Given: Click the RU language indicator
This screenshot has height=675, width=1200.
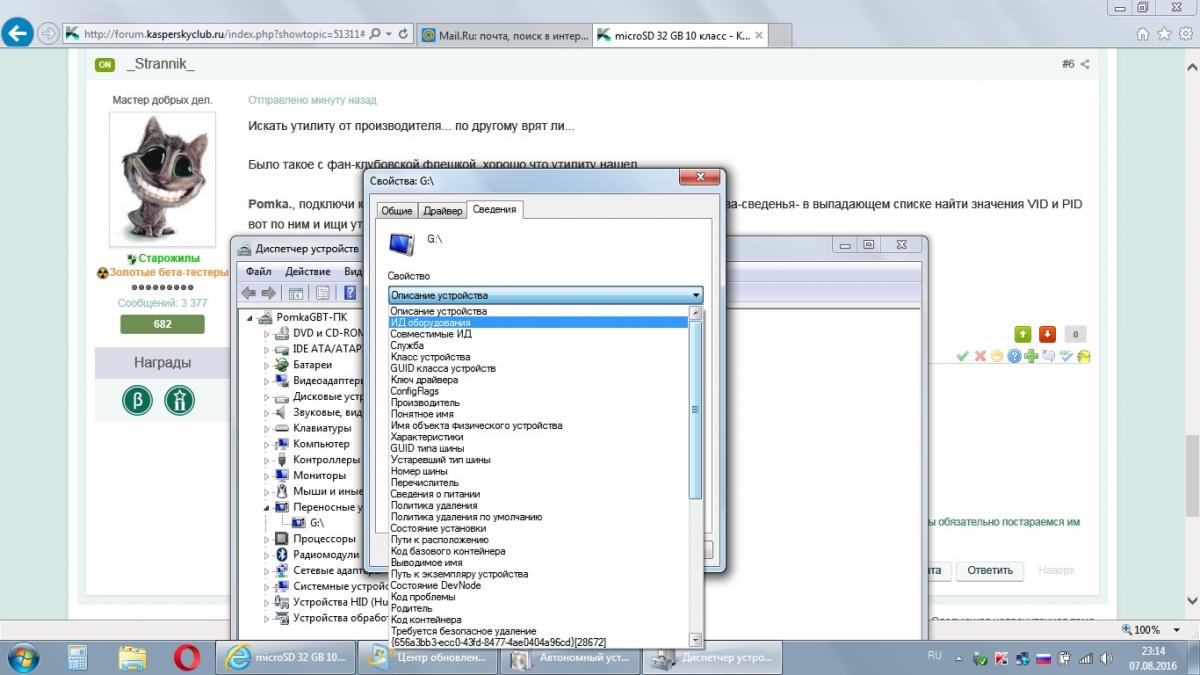Looking at the screenshot, I should tap(935, 656).
